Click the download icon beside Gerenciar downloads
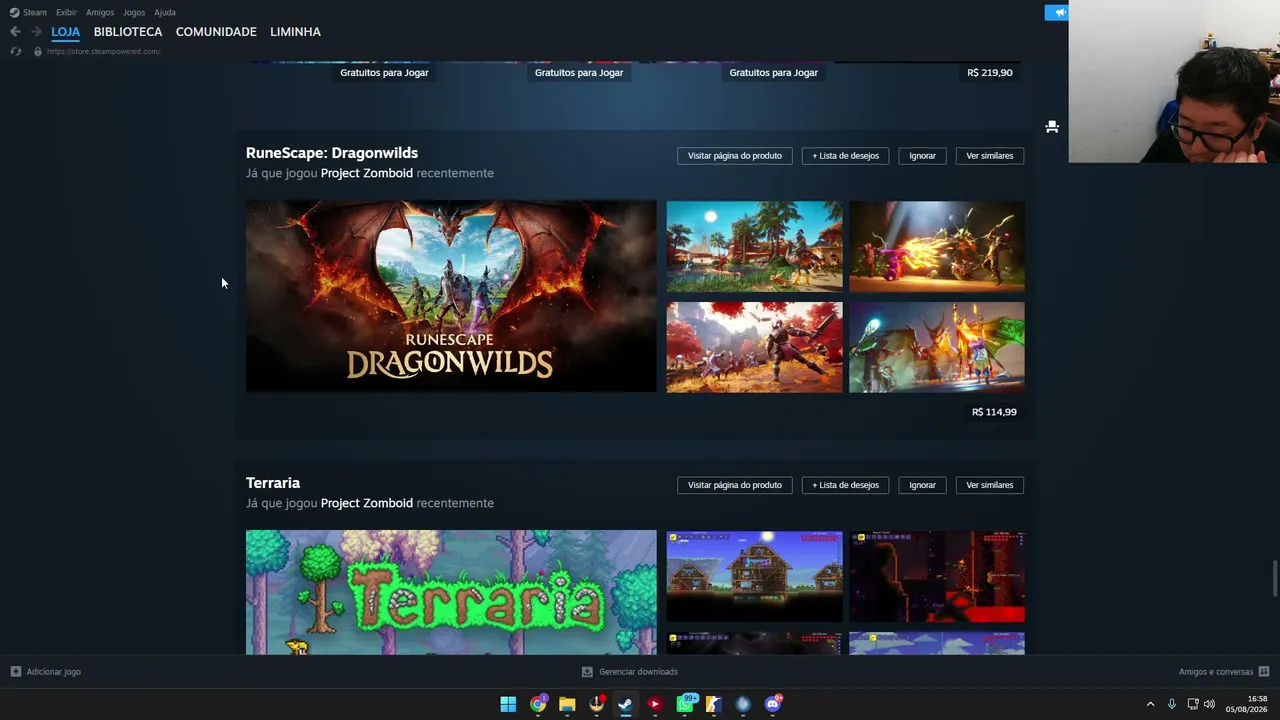Viewport: 1280px width, 720px height. 587,672
